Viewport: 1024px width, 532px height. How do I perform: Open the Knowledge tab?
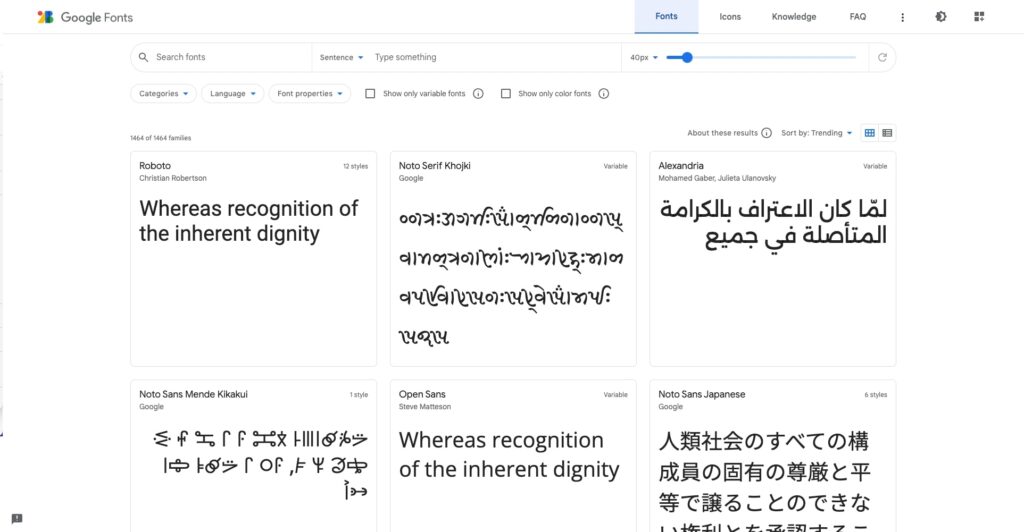click(x=794, y=17)
